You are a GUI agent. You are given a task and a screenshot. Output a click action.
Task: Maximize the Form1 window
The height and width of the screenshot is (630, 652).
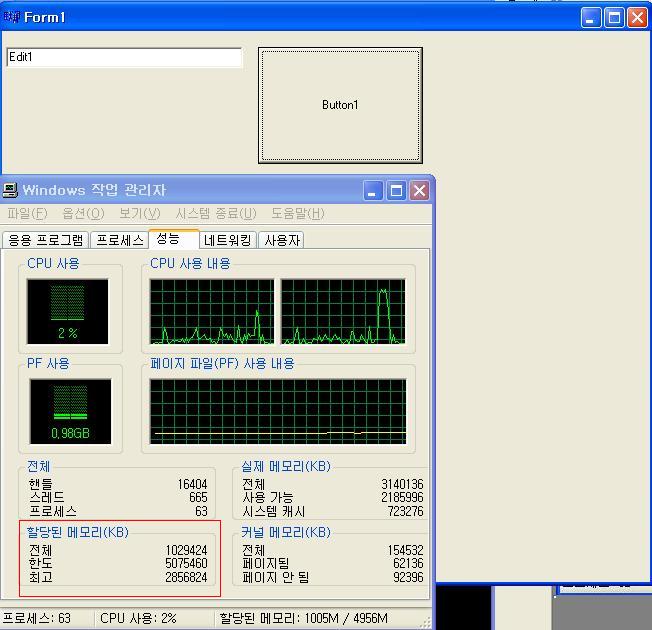[614, 17]
